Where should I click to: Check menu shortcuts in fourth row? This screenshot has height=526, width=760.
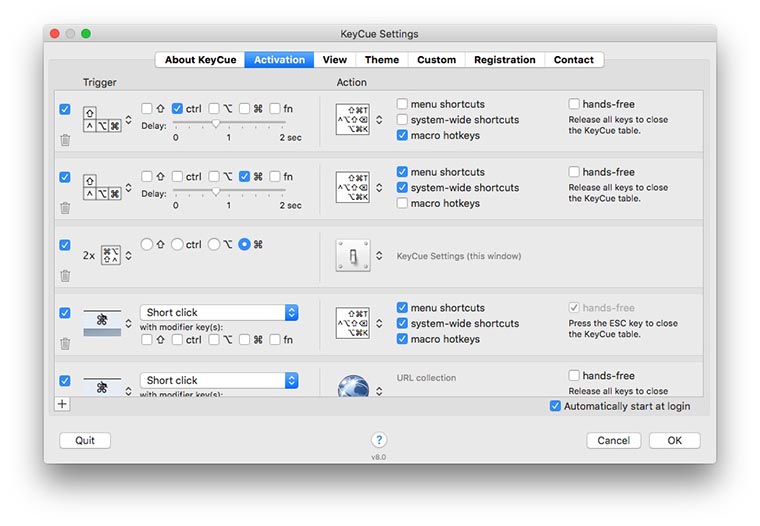pos(402,307)
